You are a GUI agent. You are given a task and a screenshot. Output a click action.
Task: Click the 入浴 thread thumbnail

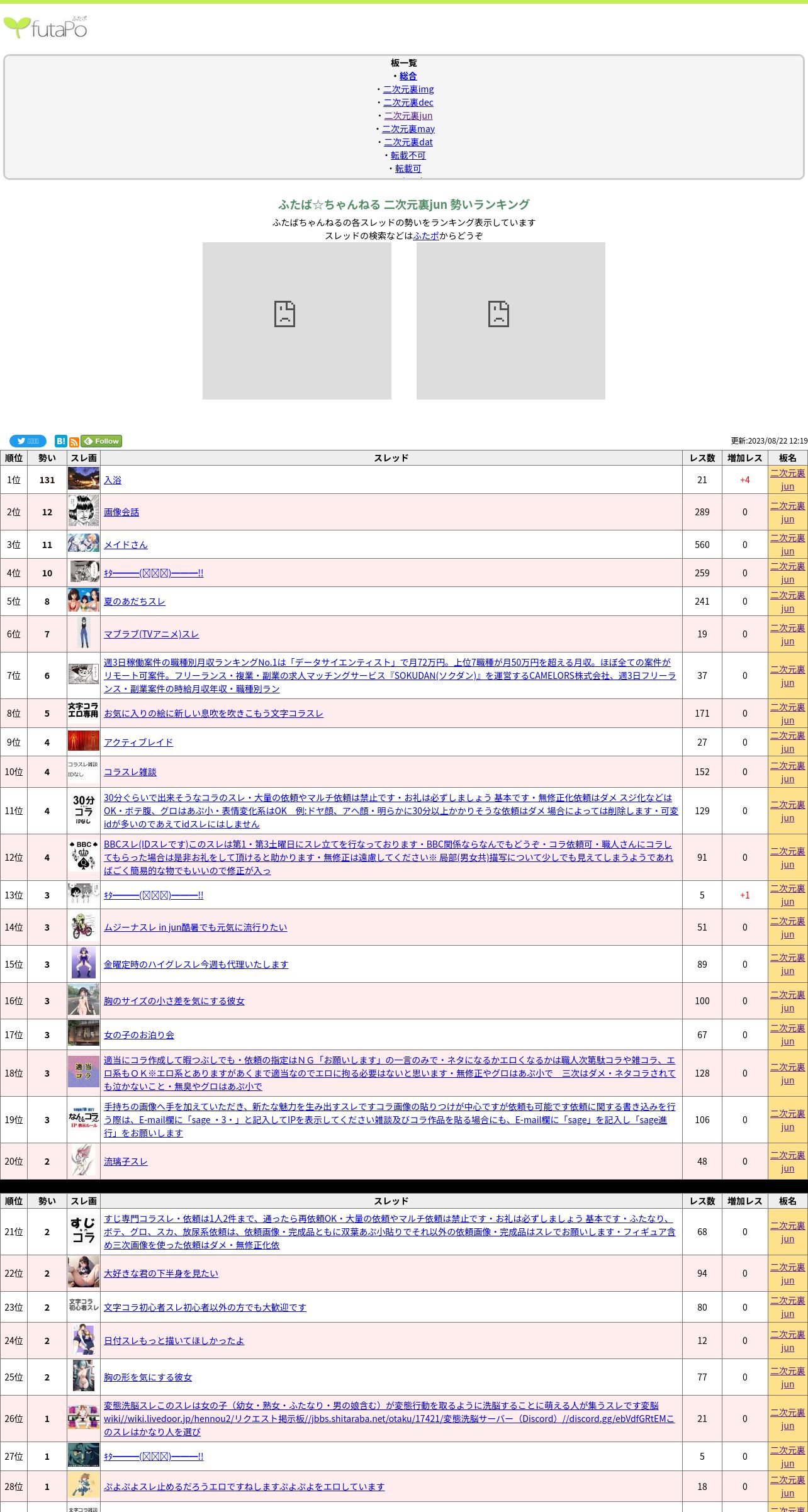tap(84, 479)
